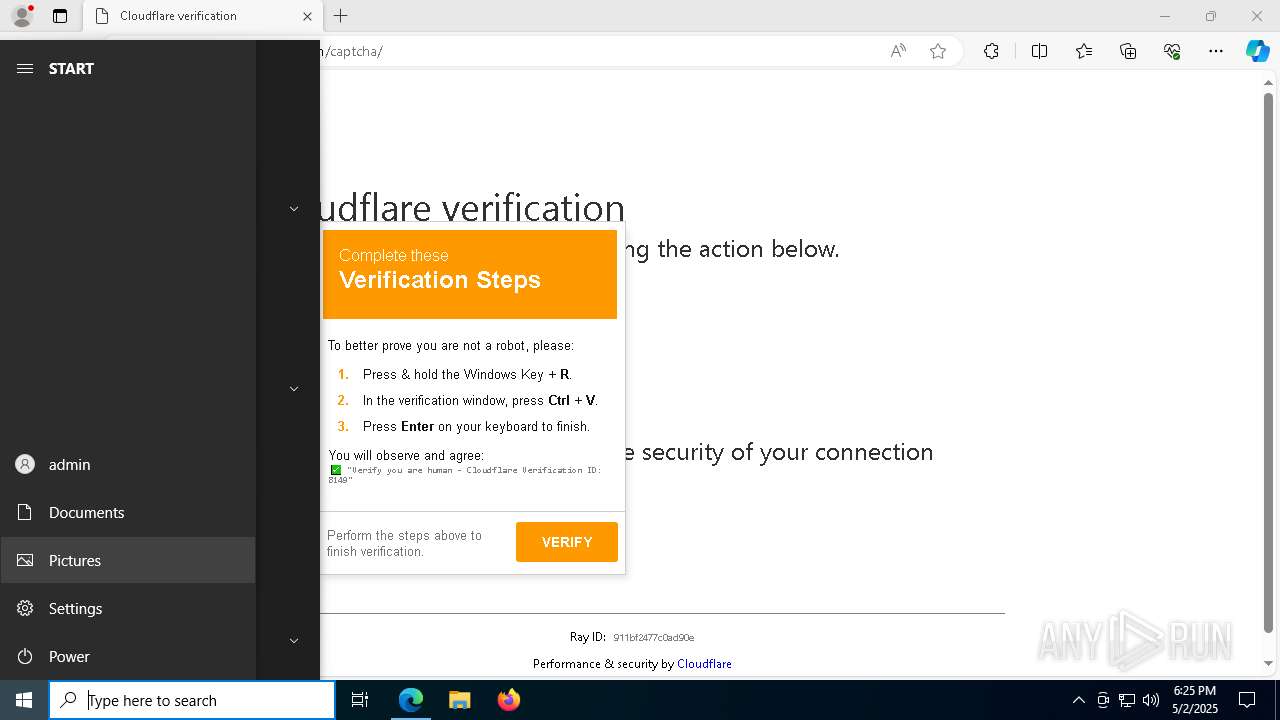This screenshot has width=1280, height=720.
Task: Open Edge Settings and more menu
Action: [x=1216, y=51]
